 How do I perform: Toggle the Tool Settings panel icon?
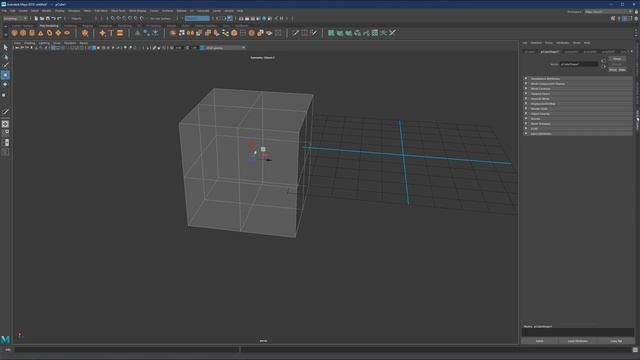point(630,18)
